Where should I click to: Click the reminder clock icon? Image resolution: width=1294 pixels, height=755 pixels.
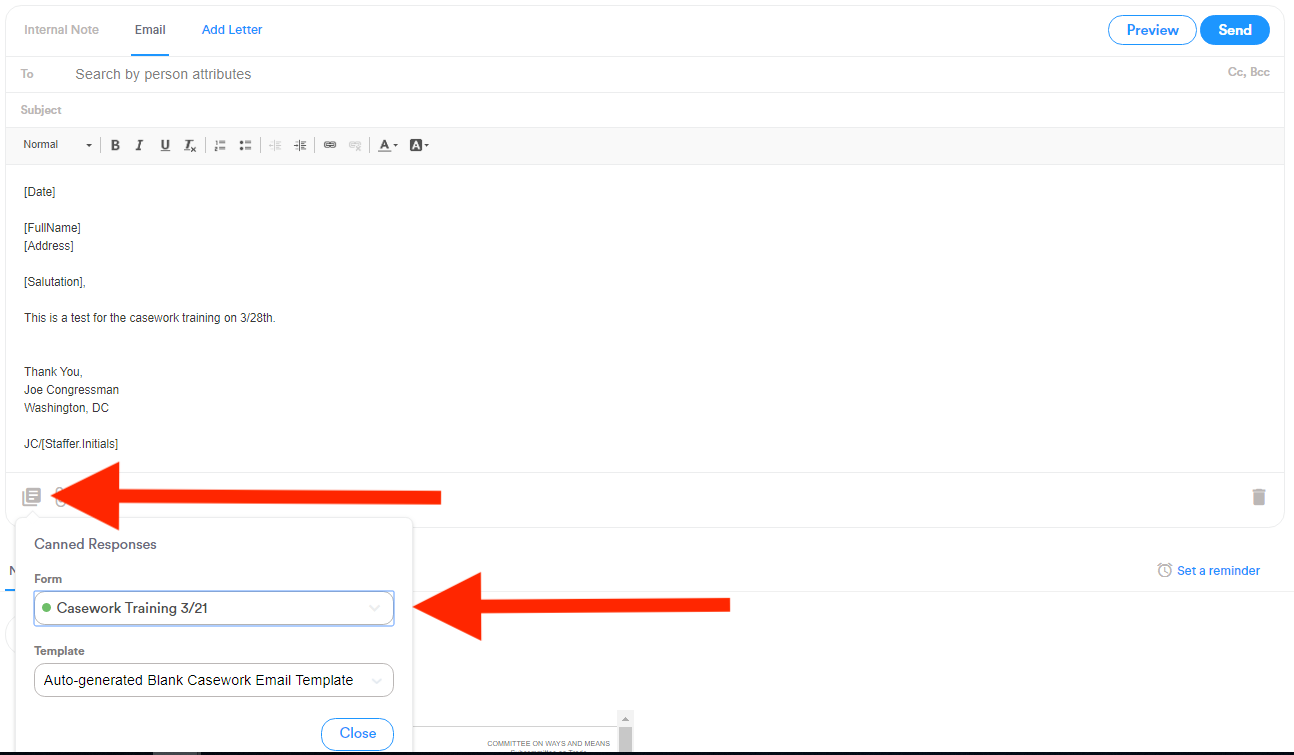[x=1165, y=570]
